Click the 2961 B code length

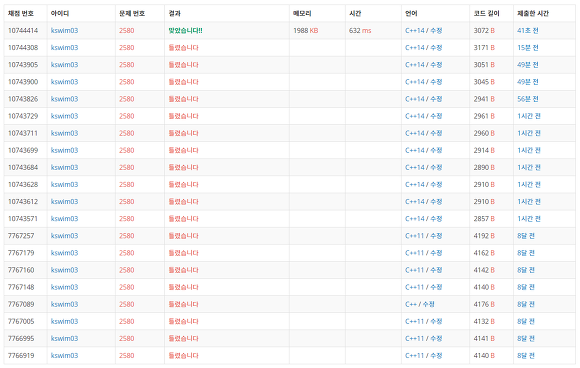(484, 116)
